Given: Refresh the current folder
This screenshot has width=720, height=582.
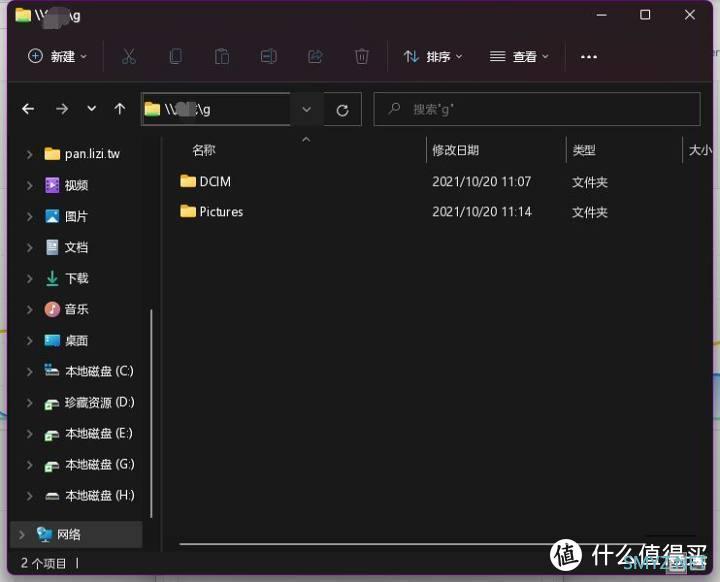Looking at the screenshot, I should tap(343, 110).
